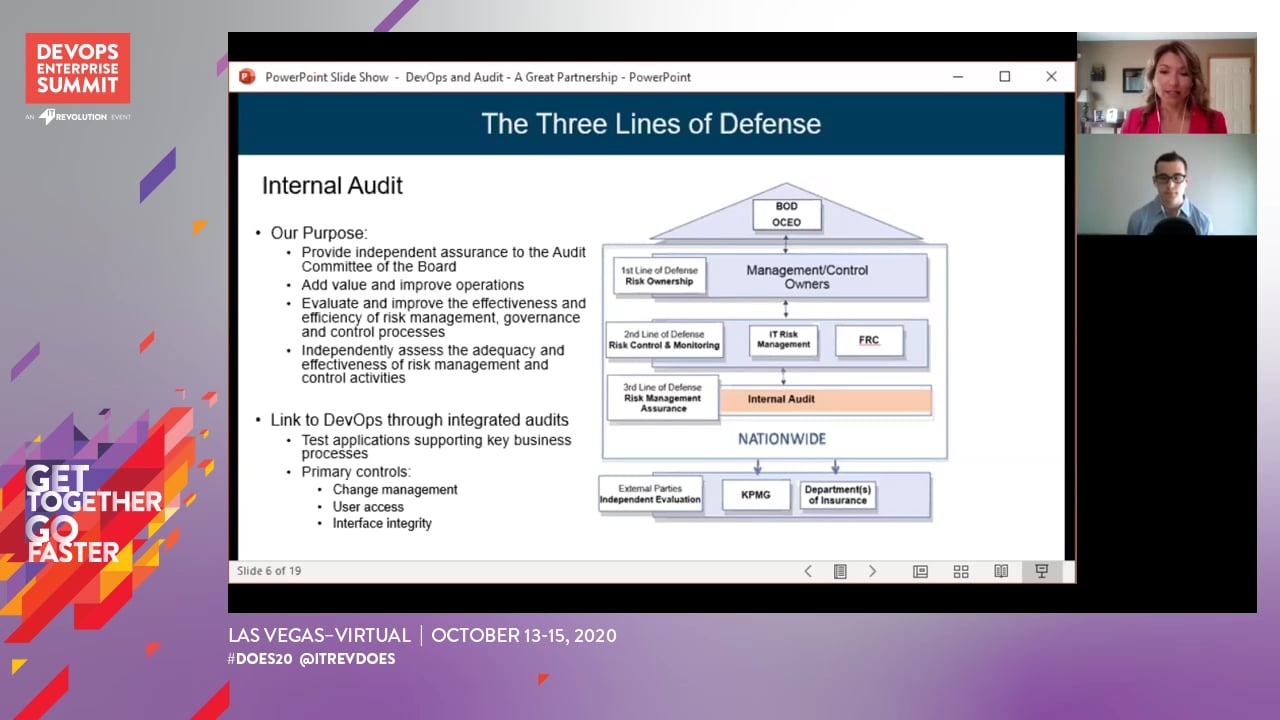Click the '#DOES20 @ITREVDOES' hashtag text
Image resolution: width=1280 pixels, height=720 pixels.
(x=311, y=659)
